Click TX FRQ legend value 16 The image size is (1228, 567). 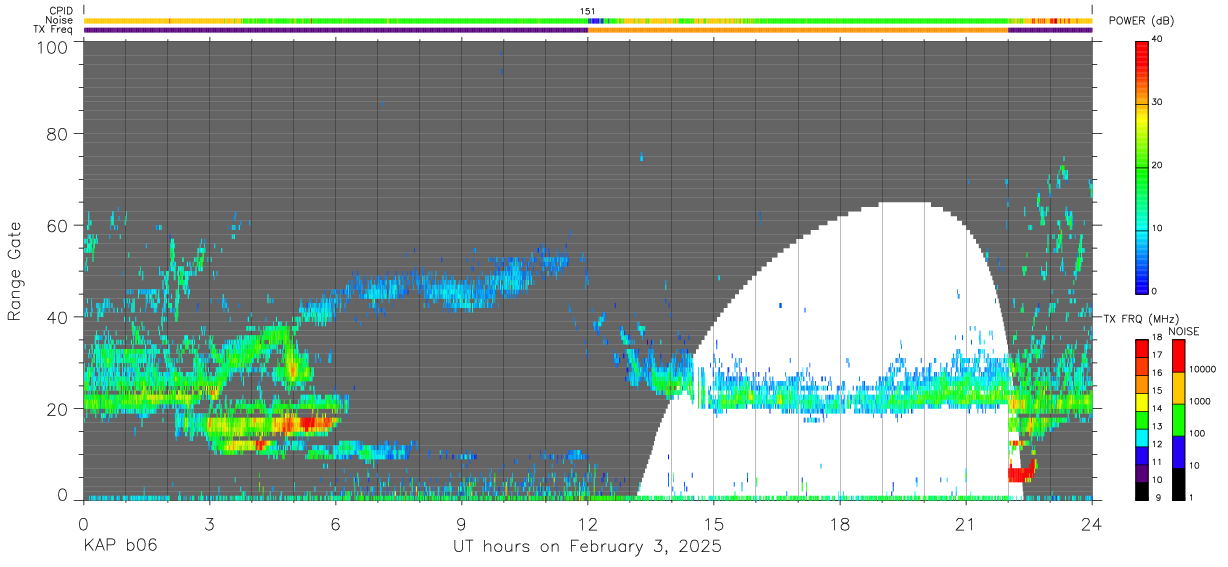pyautogui.click(x=1158, y=375)
